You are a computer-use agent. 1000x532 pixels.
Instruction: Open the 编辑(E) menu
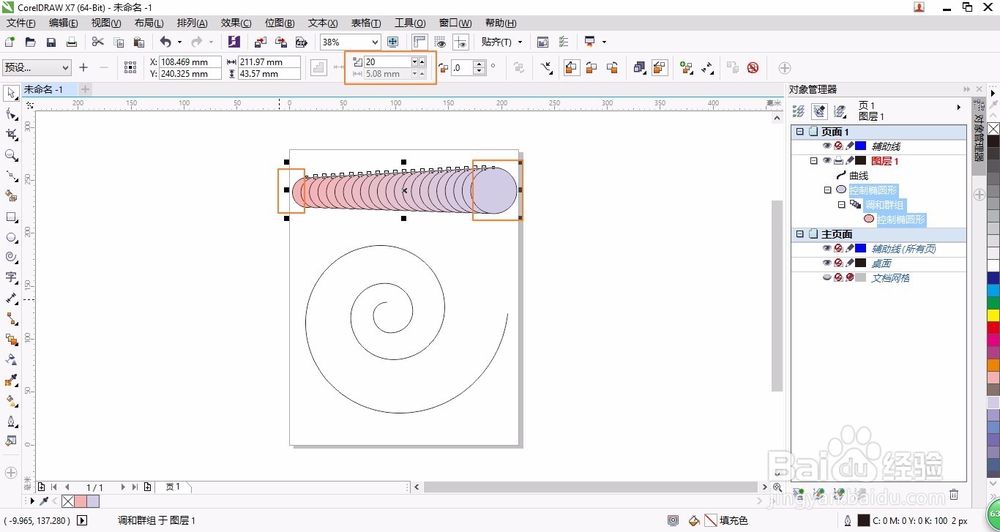63,23
